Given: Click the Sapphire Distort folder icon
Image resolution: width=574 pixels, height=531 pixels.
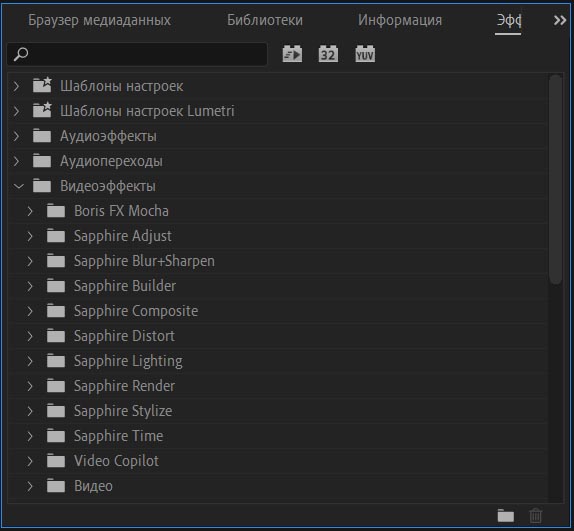Looking at the screenshot, I should tap(56, 336).
